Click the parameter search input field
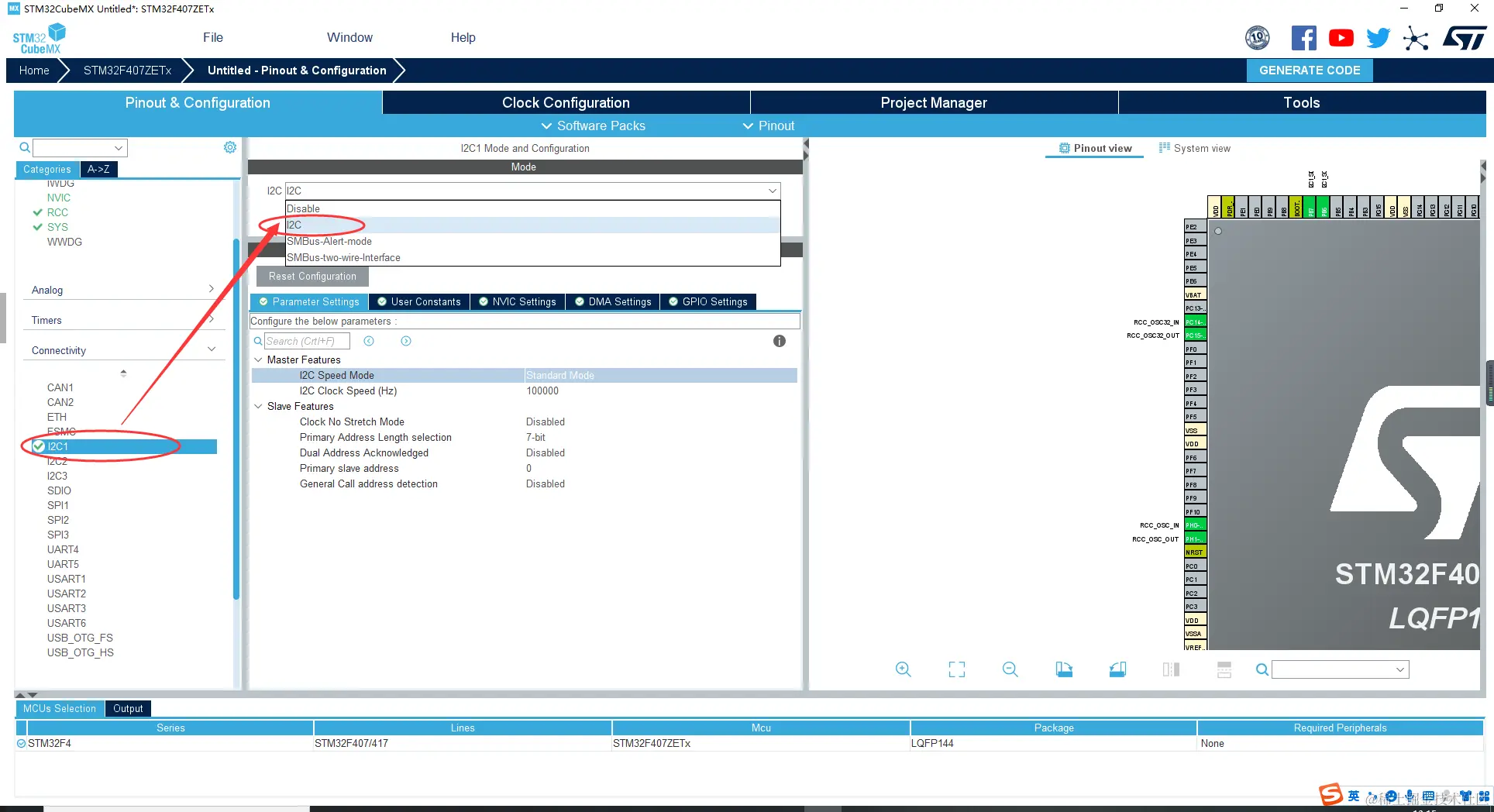 point(307,341)
